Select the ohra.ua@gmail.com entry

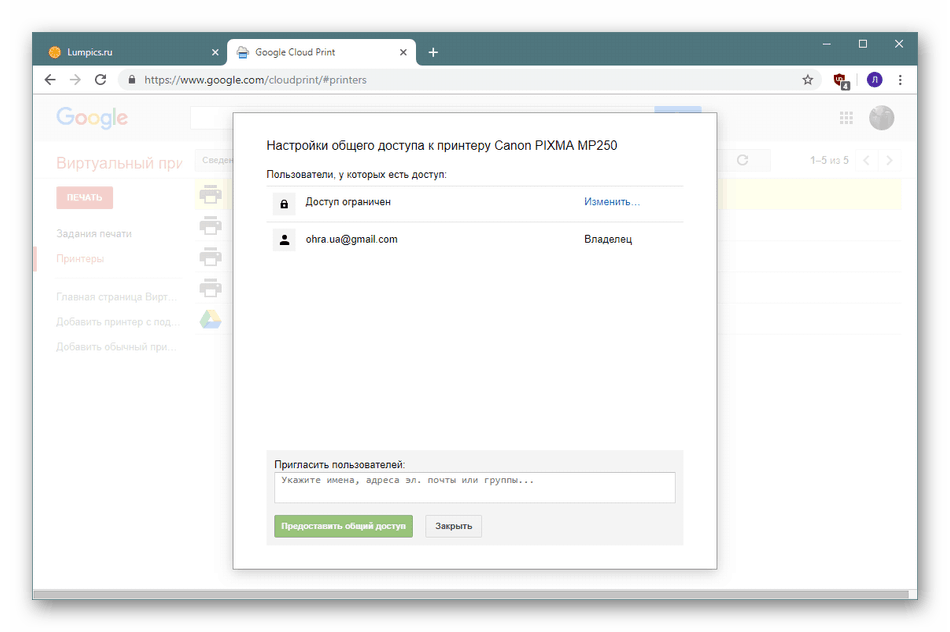[351, 239]
